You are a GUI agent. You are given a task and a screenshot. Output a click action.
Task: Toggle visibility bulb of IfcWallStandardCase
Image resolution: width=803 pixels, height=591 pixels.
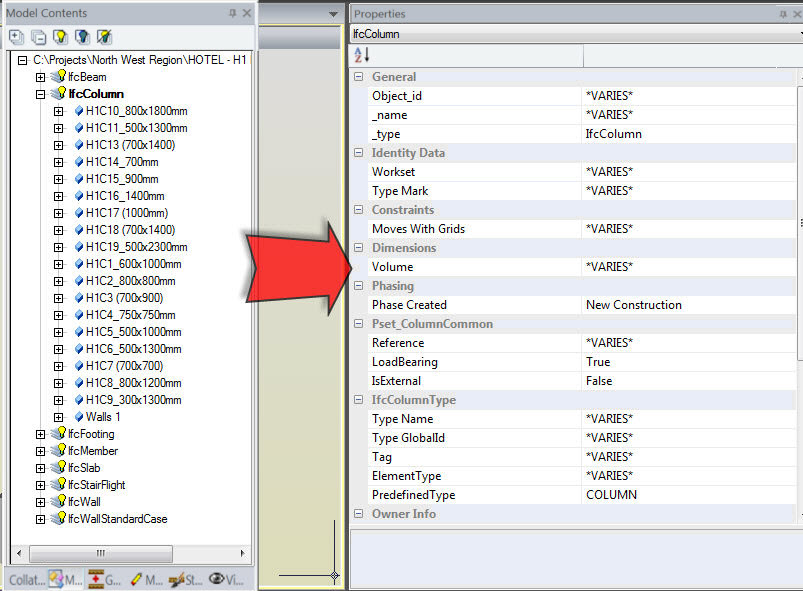[x=59, y=518]
